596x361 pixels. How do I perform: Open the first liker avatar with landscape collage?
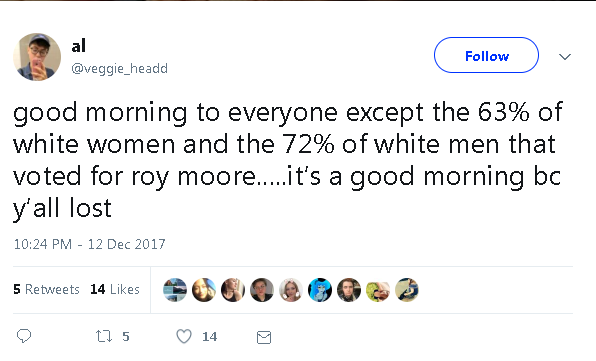[x=175, y=290]
